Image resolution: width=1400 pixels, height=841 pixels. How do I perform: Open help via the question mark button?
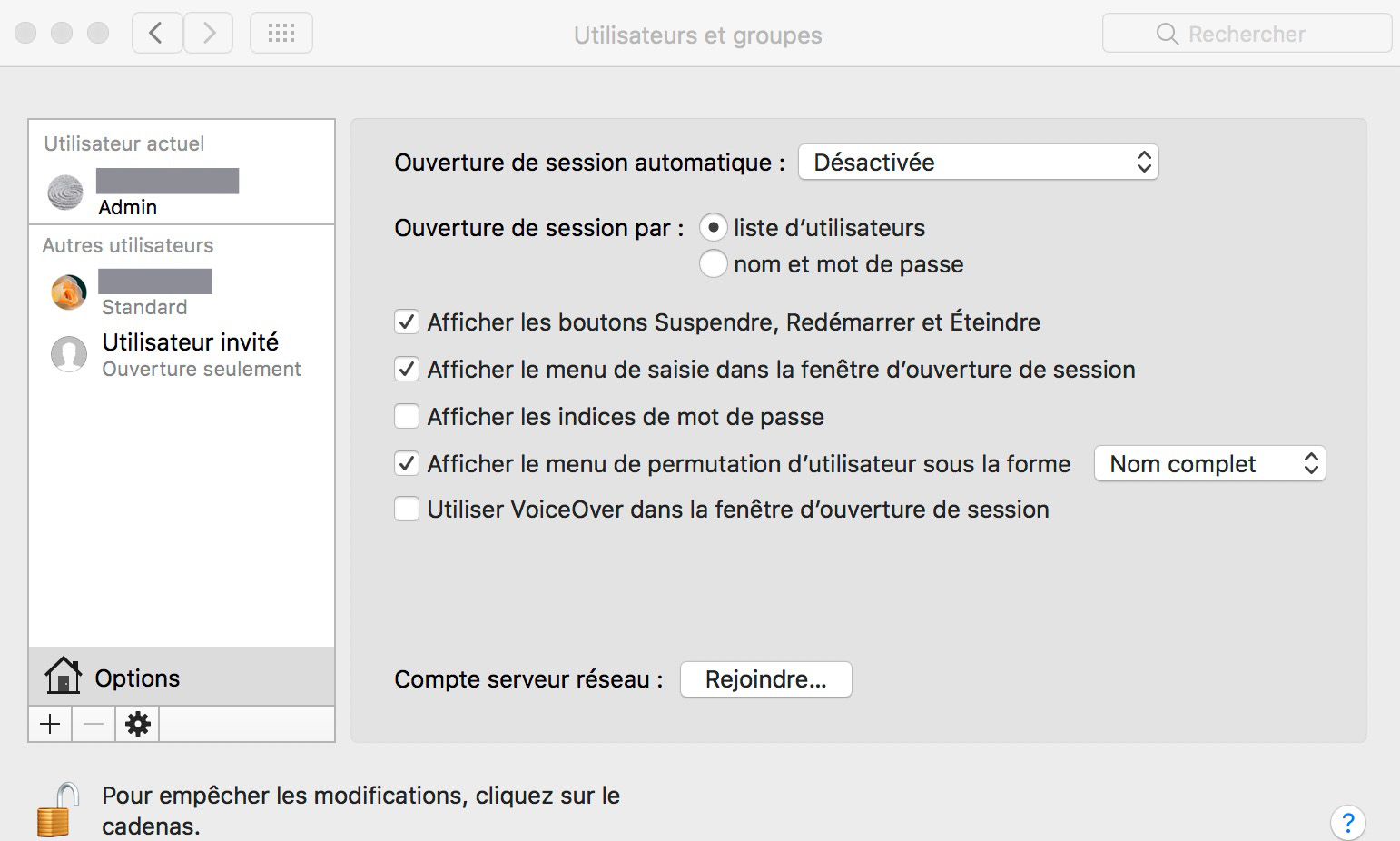(x=1347, y=822)
